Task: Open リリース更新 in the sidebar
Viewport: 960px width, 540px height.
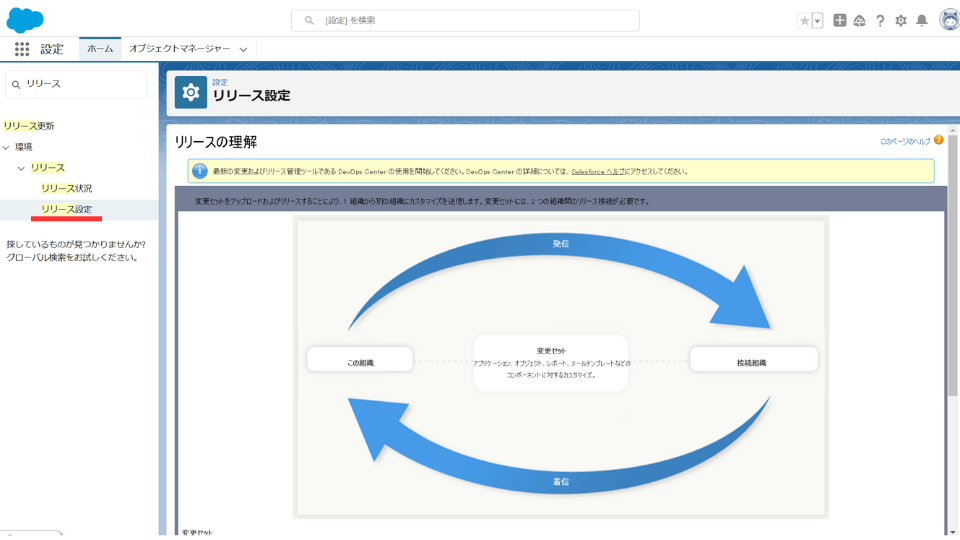Action: pyautogui.click(x=29, y=126)
